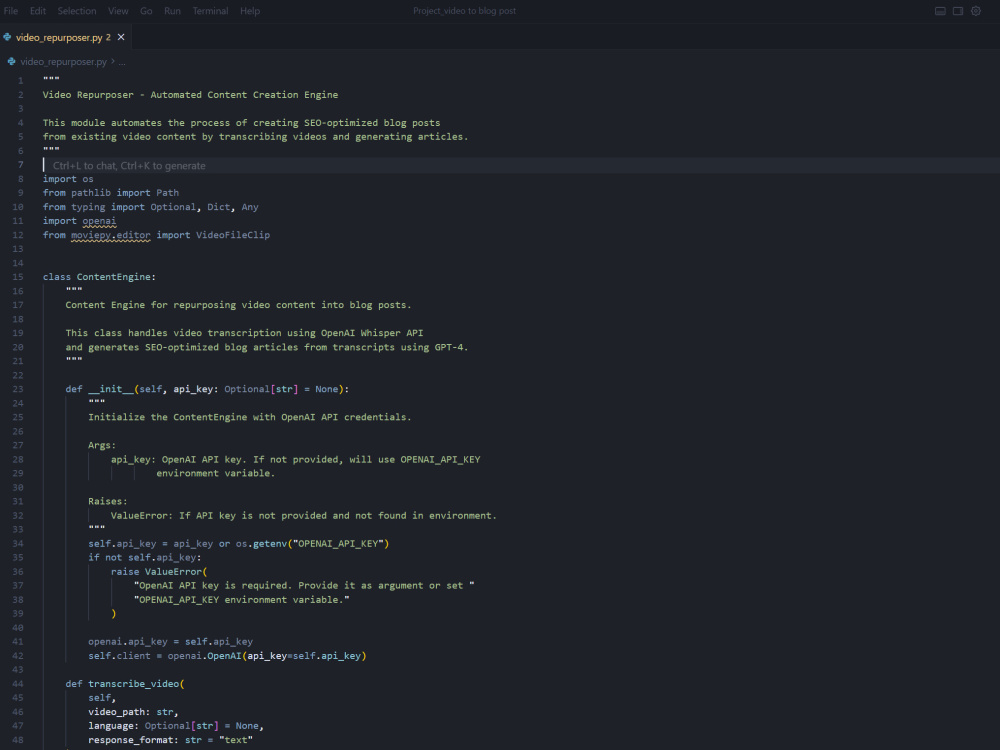This screenshot has height=750, width=1000.
Task: Click the string '"OPENAI_API_KEY environment variable."'
Action: (242, 599)
